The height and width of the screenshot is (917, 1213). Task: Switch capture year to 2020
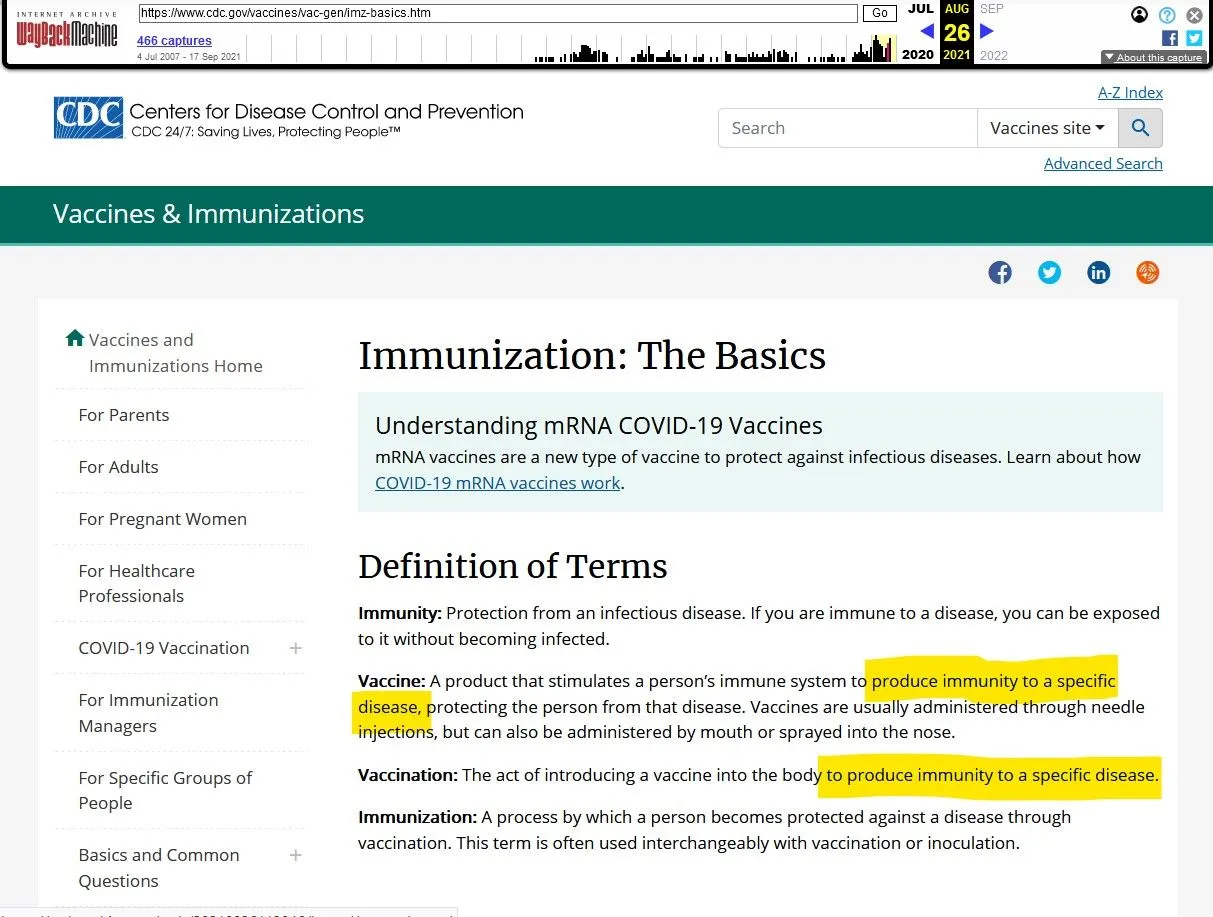point(917,55)
